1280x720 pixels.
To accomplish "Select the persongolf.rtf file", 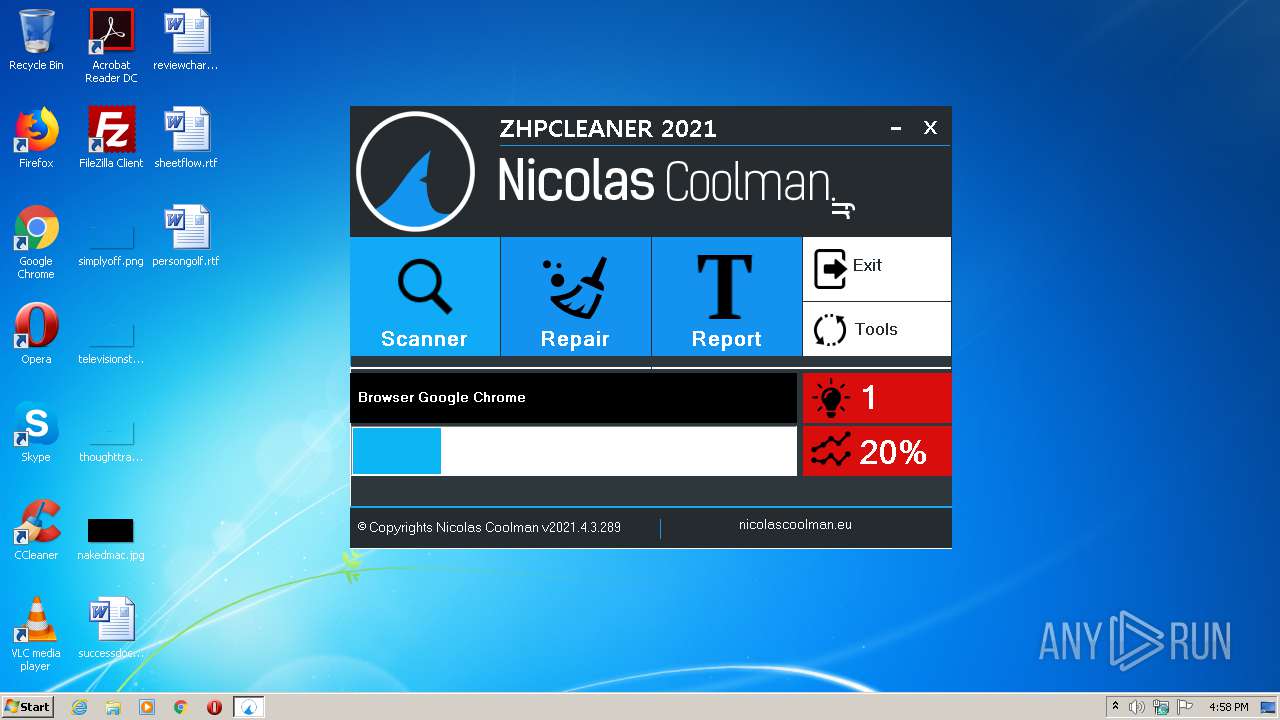I will click(x=186, y=237).
